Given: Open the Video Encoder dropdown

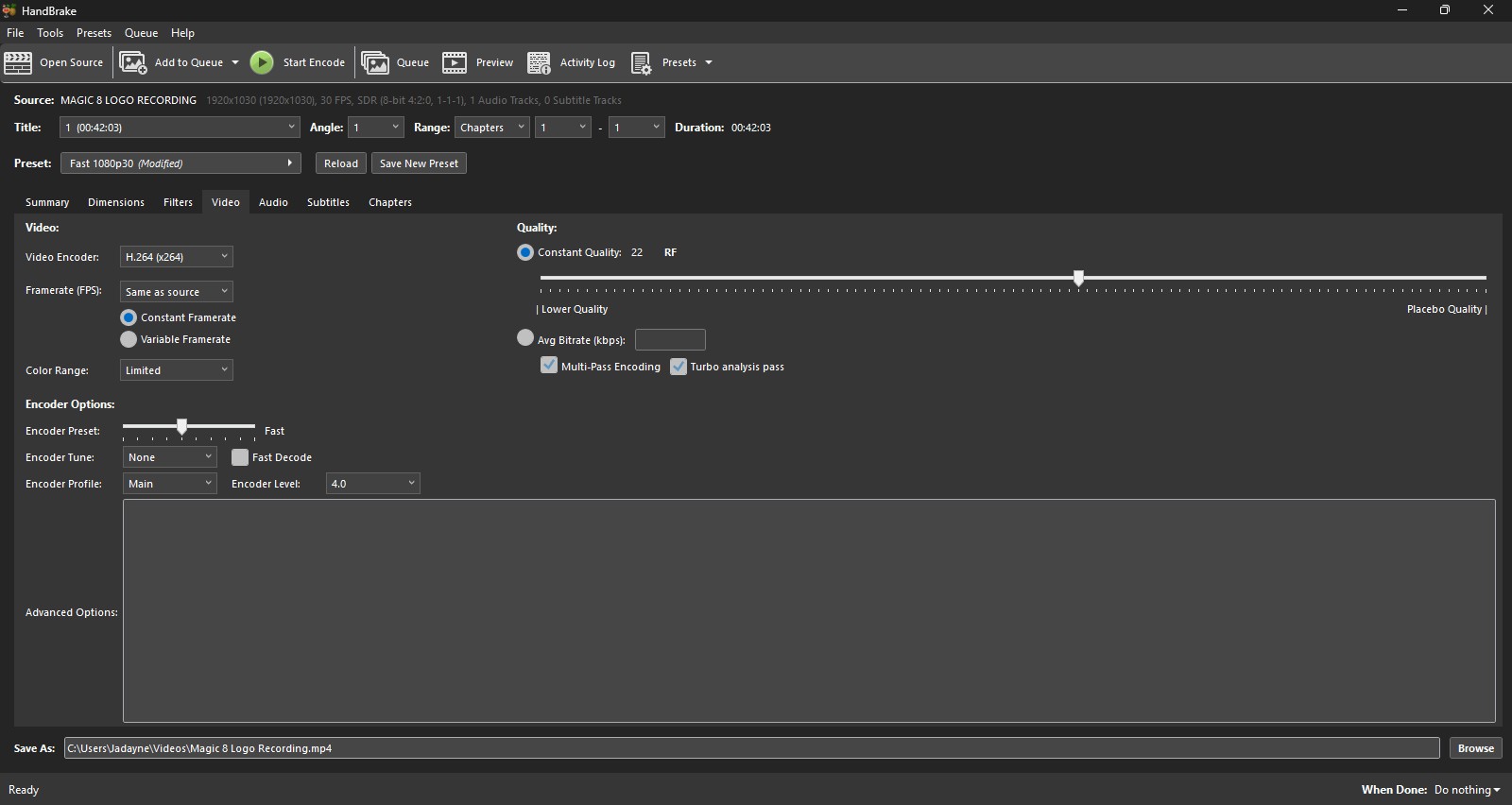Looking at the screenshot, I should [x=177, y=257].
